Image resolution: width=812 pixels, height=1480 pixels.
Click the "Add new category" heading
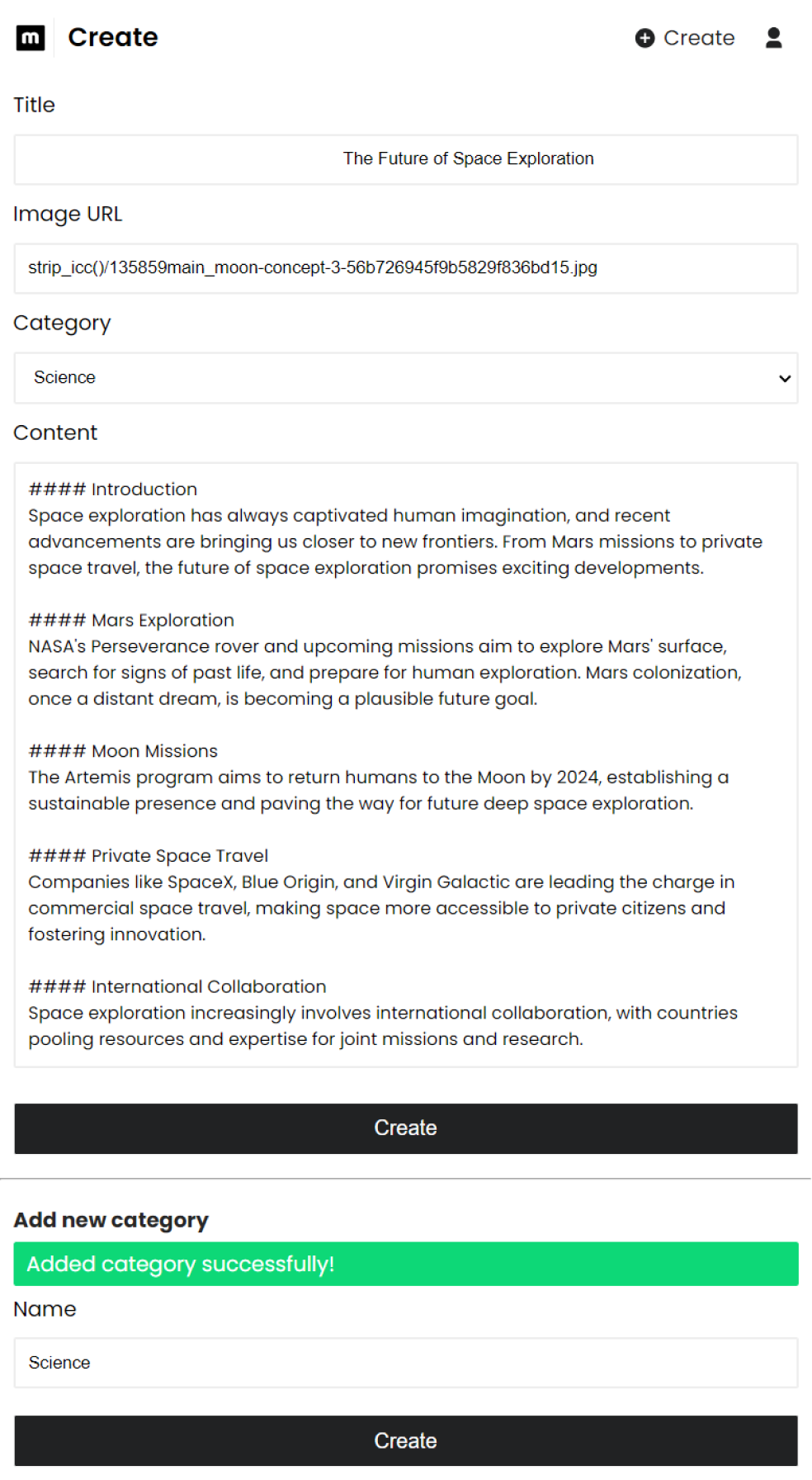[111, 1220]
